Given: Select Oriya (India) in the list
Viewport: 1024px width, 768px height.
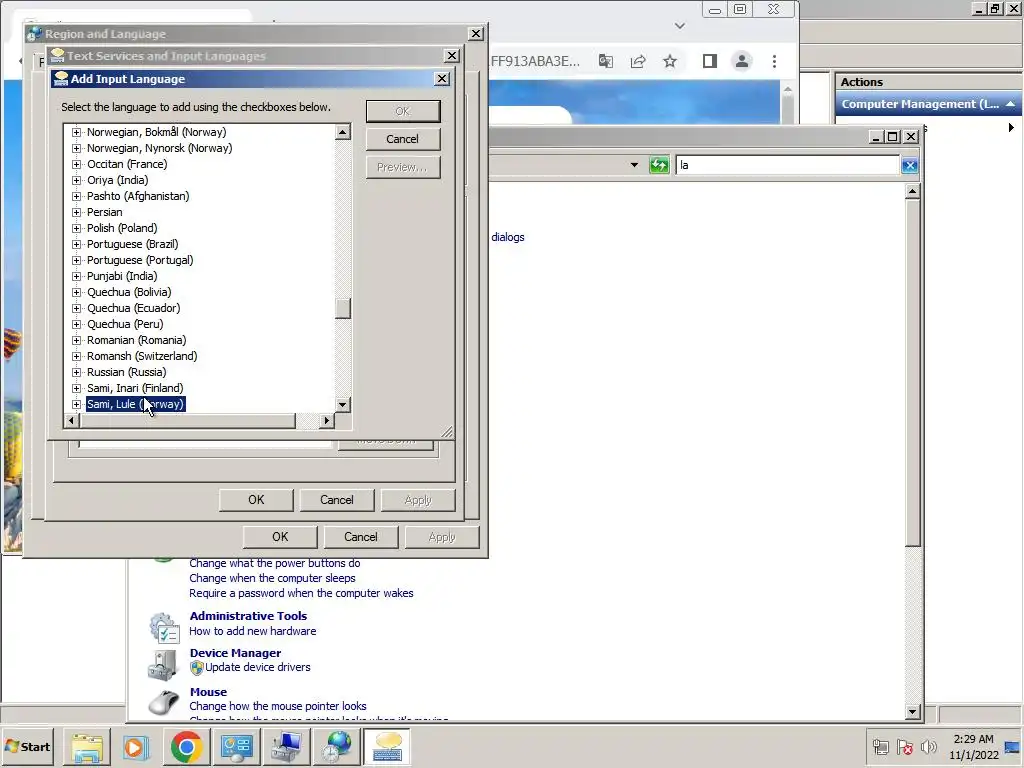Looking at the screenshot, I should 118,180.
